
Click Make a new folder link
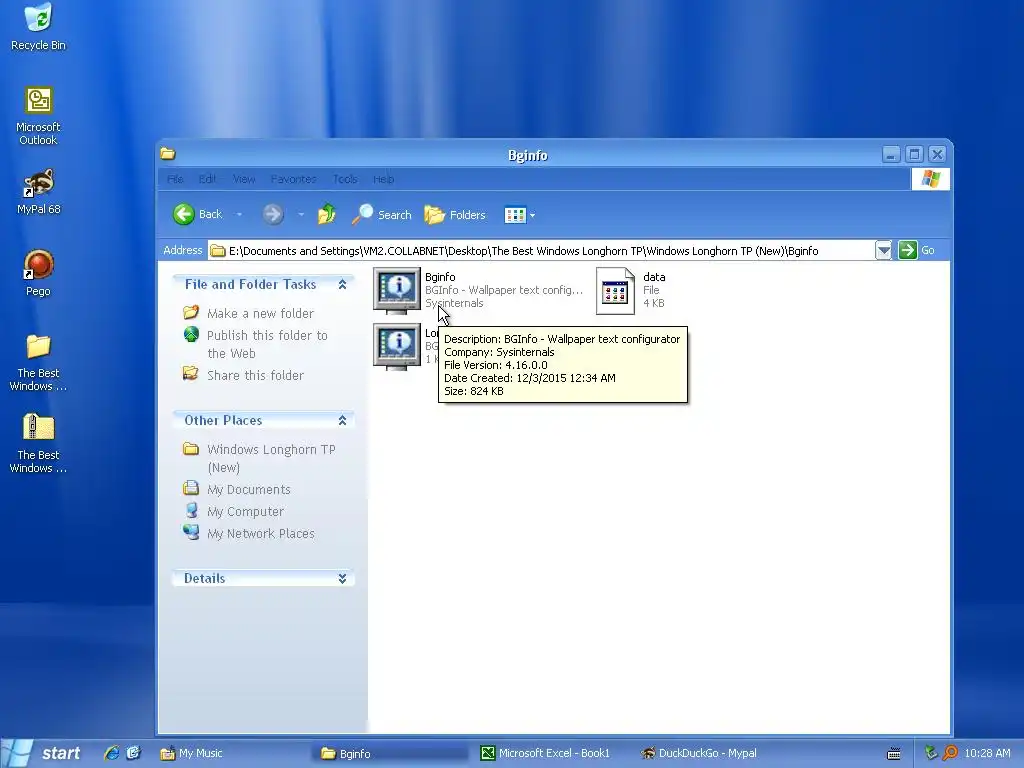[260, 313]
